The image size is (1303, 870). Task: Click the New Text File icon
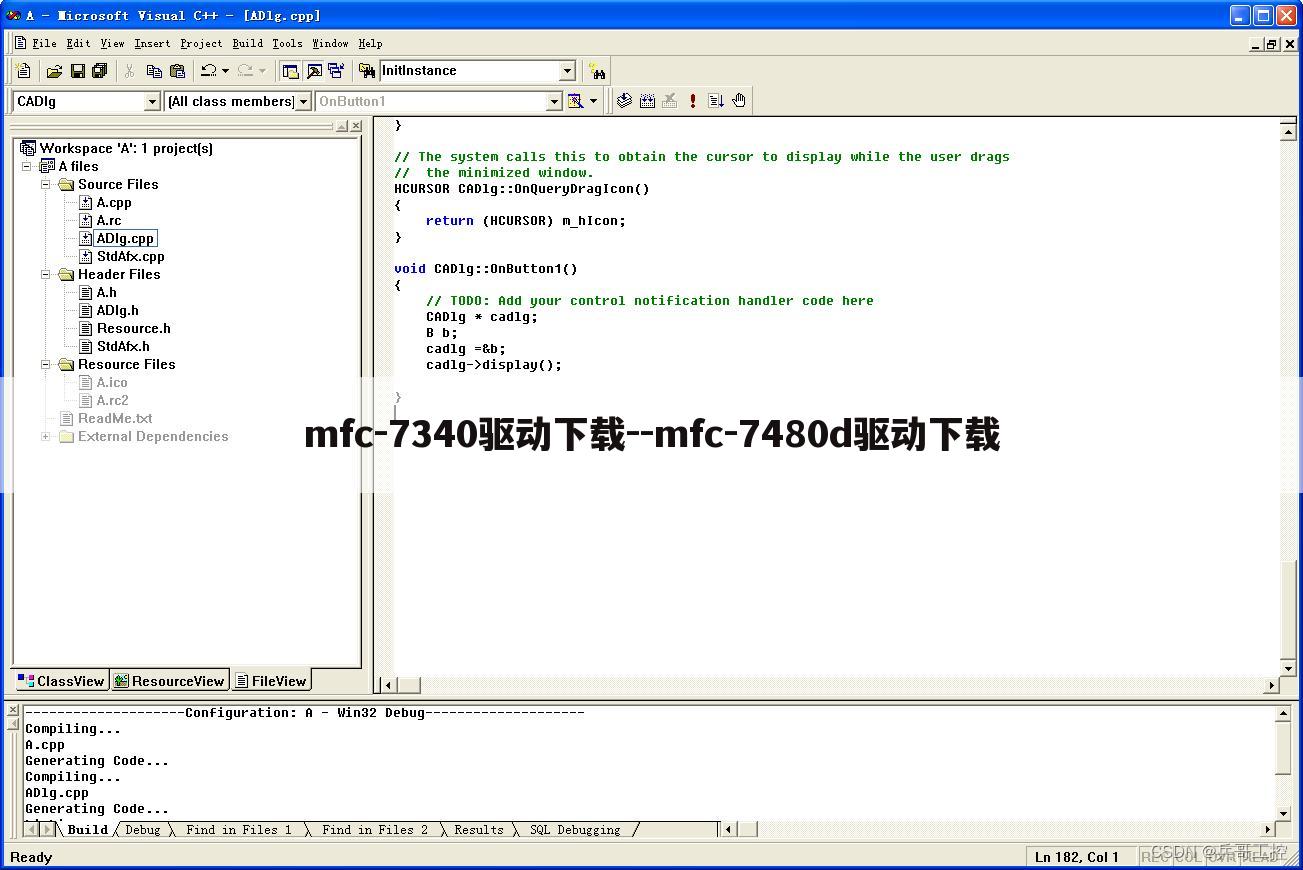point(23,71)
